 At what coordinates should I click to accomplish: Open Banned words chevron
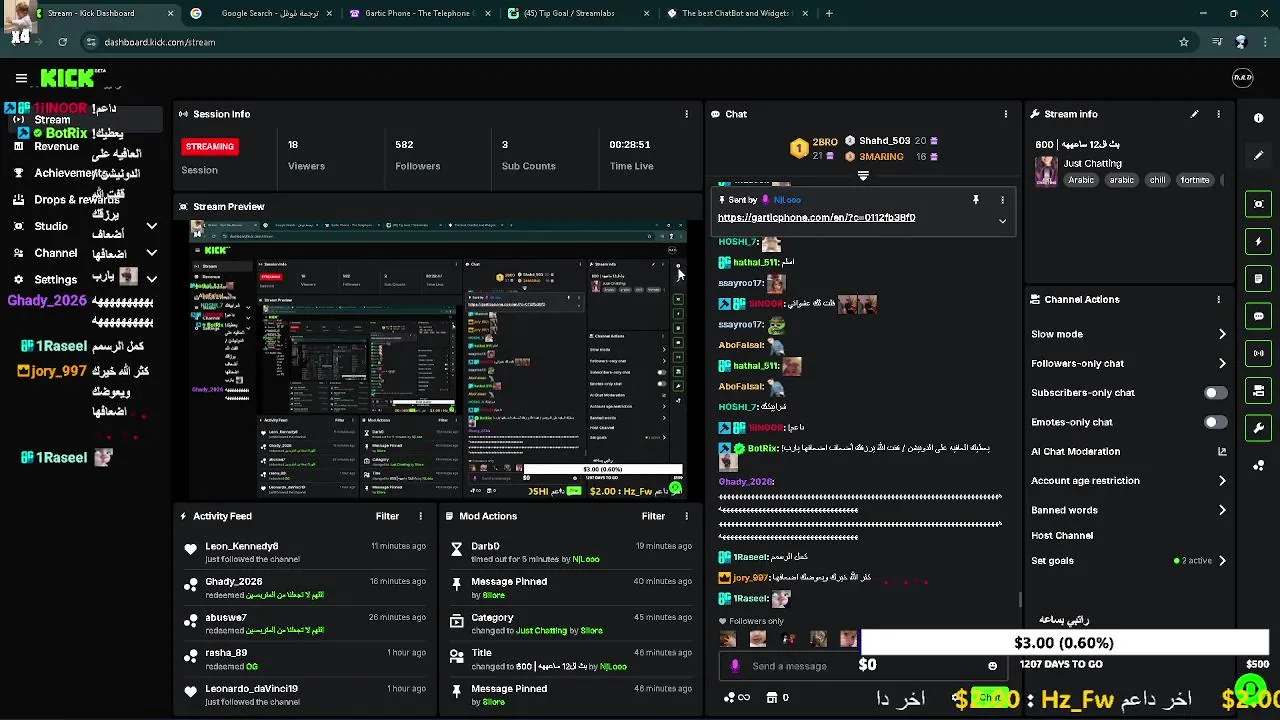coord(1222,510)
